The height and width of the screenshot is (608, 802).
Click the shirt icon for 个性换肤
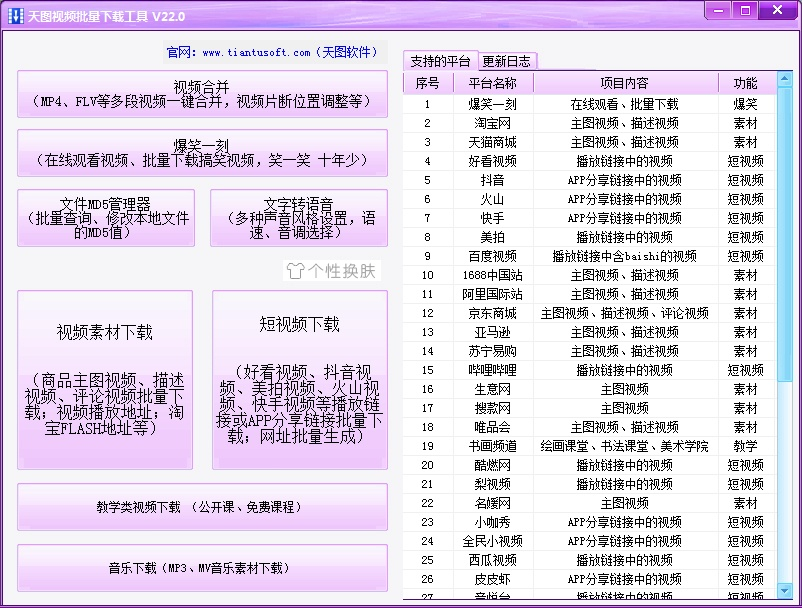click(x=295, y=271)
